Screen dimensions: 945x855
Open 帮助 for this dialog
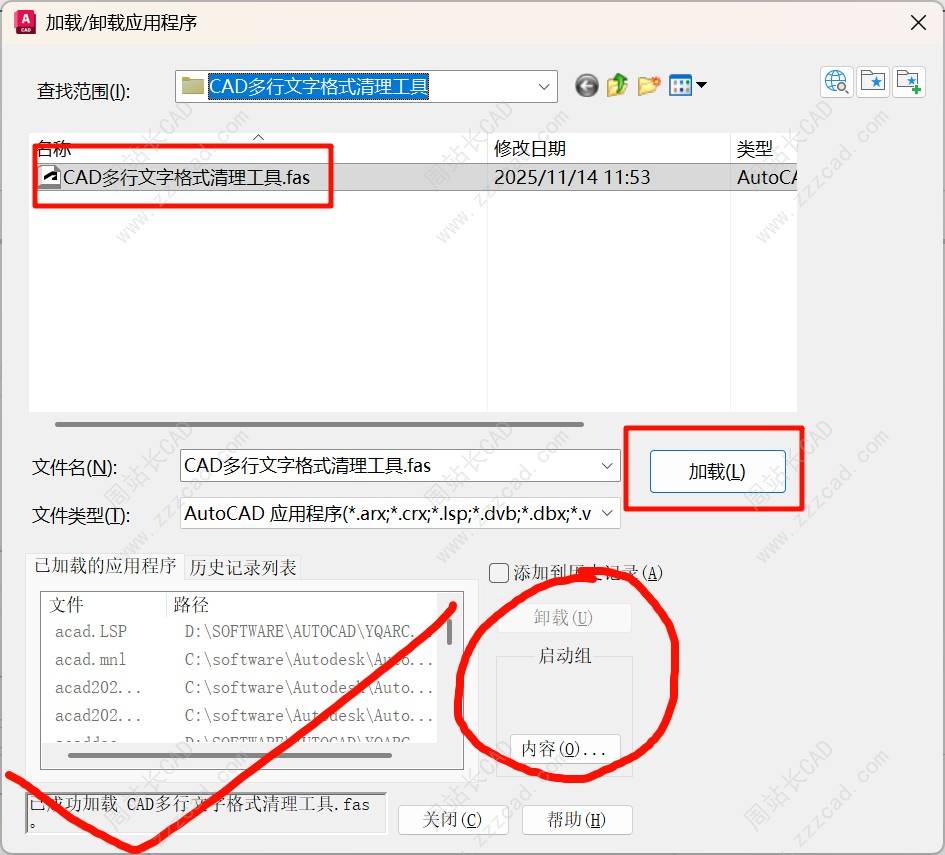click(576, 820)
